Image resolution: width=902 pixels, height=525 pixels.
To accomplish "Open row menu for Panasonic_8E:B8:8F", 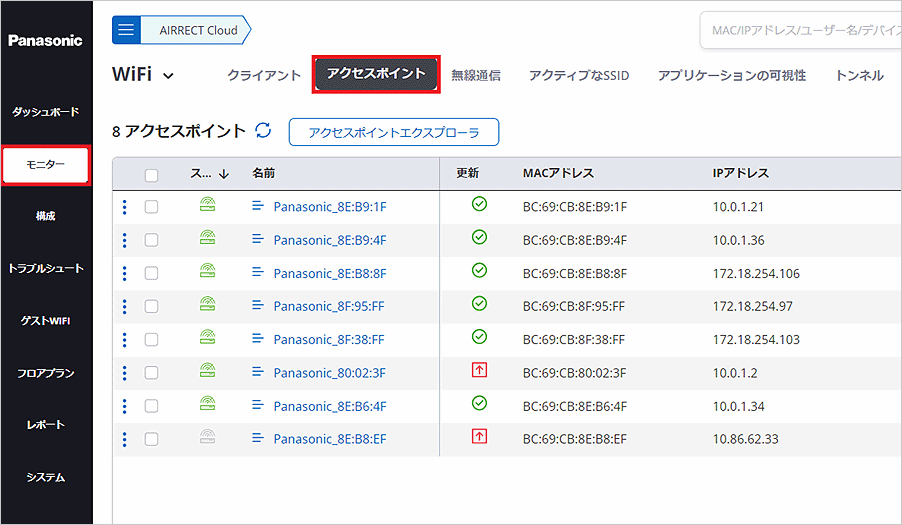I will point(125,274).
